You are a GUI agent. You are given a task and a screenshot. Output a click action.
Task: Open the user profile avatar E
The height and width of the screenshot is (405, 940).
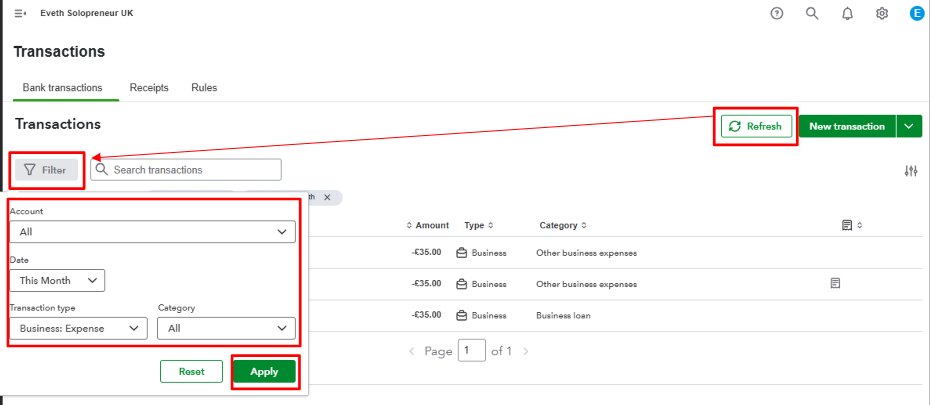pos(917,14)
